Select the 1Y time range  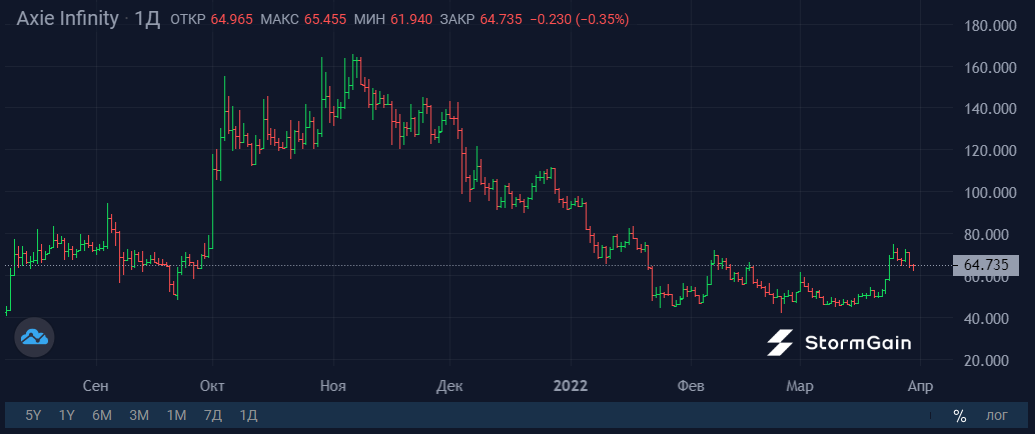(67, 416)
